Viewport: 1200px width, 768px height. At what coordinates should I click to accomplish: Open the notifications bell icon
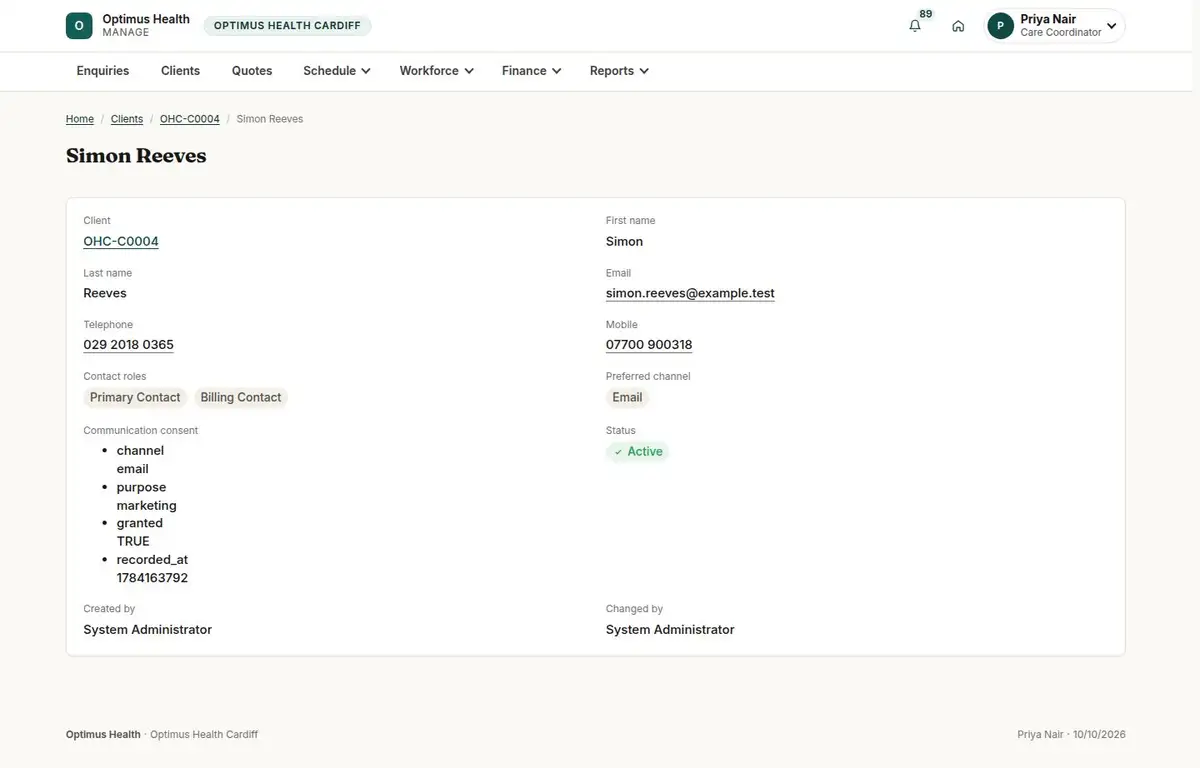[x=915, y=26]
